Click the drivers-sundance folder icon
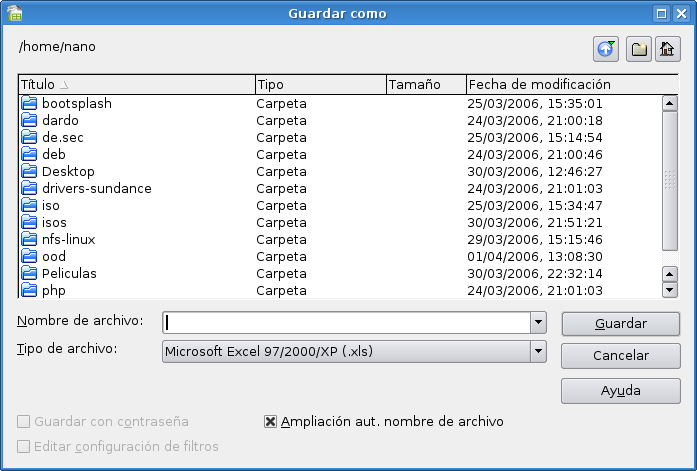Screen dimensions: 697x471 click(x=29, y=188)
